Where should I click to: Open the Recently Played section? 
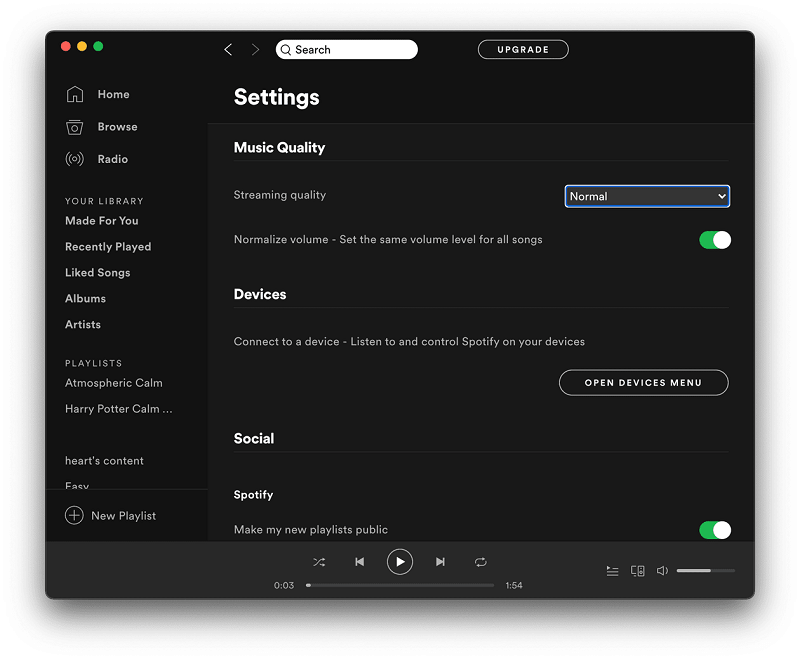tap(108, 246)
